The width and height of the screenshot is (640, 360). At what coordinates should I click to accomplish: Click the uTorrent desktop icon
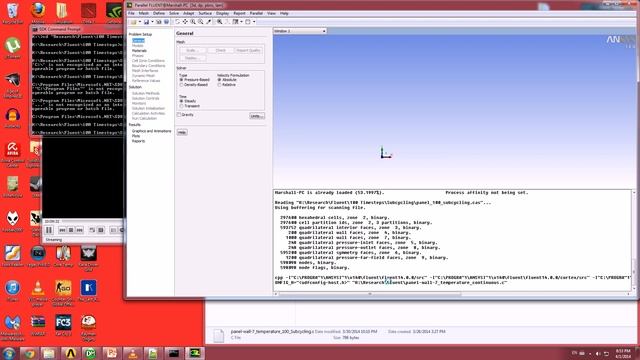(13, 48)
